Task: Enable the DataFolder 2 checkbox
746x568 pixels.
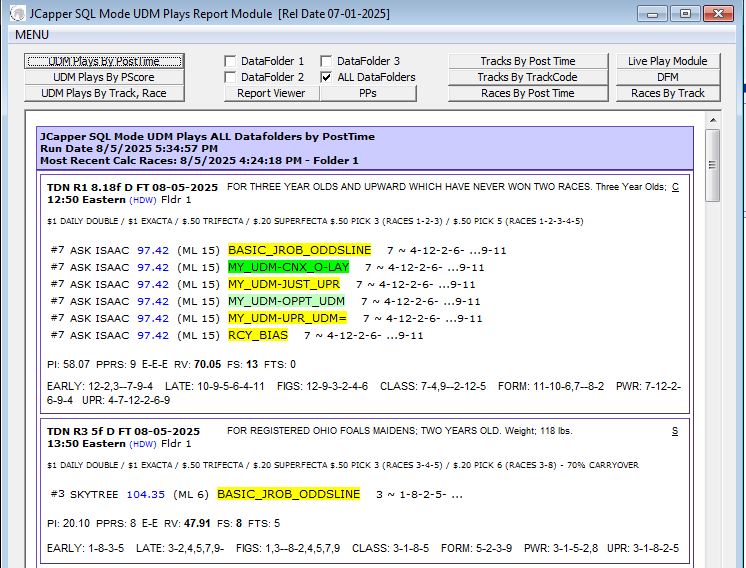Action: tap(230, 77)
